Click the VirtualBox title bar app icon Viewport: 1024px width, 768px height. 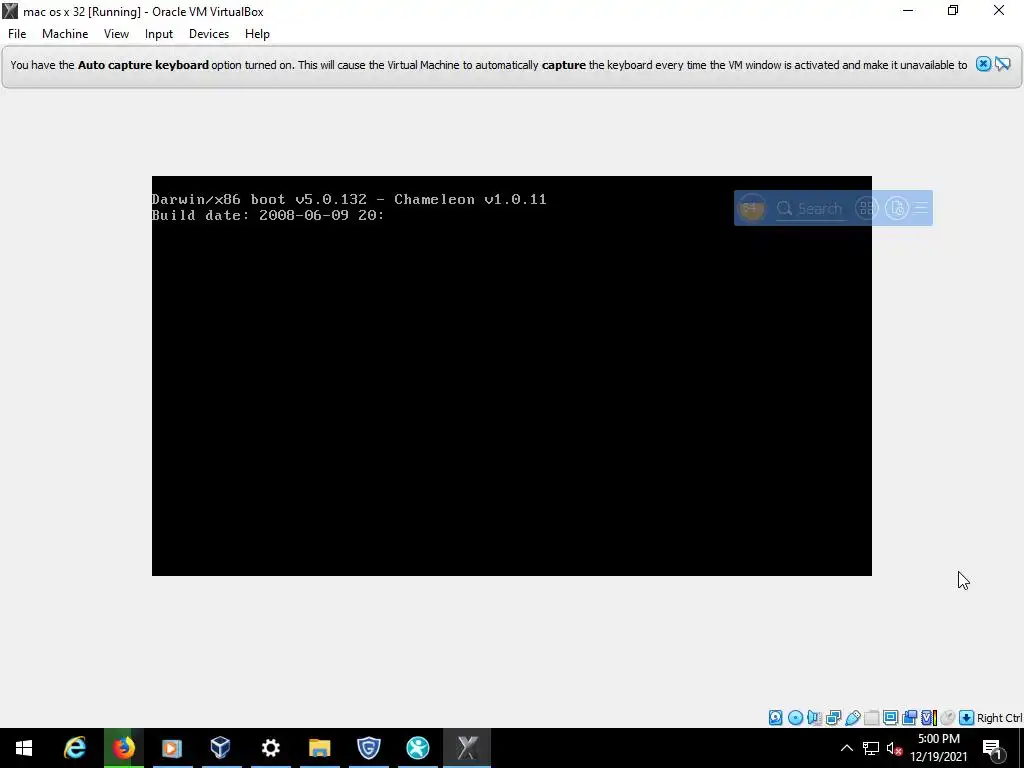click(x=10, y=11)
